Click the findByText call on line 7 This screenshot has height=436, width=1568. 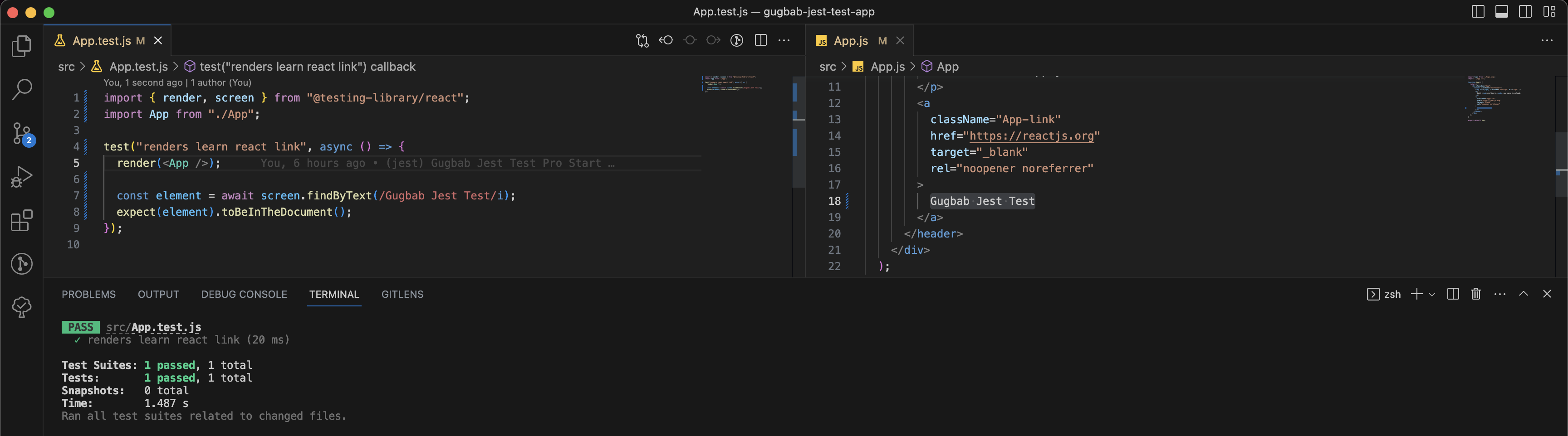pos(339,196)
